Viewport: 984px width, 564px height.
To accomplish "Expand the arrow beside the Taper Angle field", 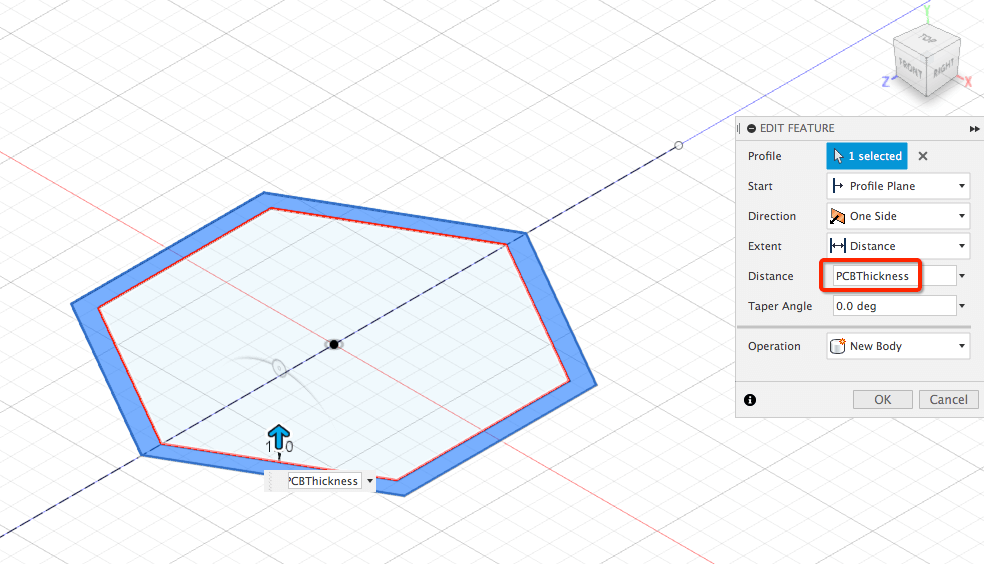I will point(962,307).
